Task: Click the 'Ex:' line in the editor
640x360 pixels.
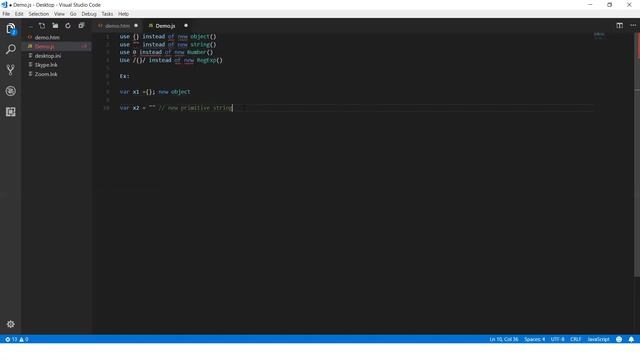Action: coord(124,76)
